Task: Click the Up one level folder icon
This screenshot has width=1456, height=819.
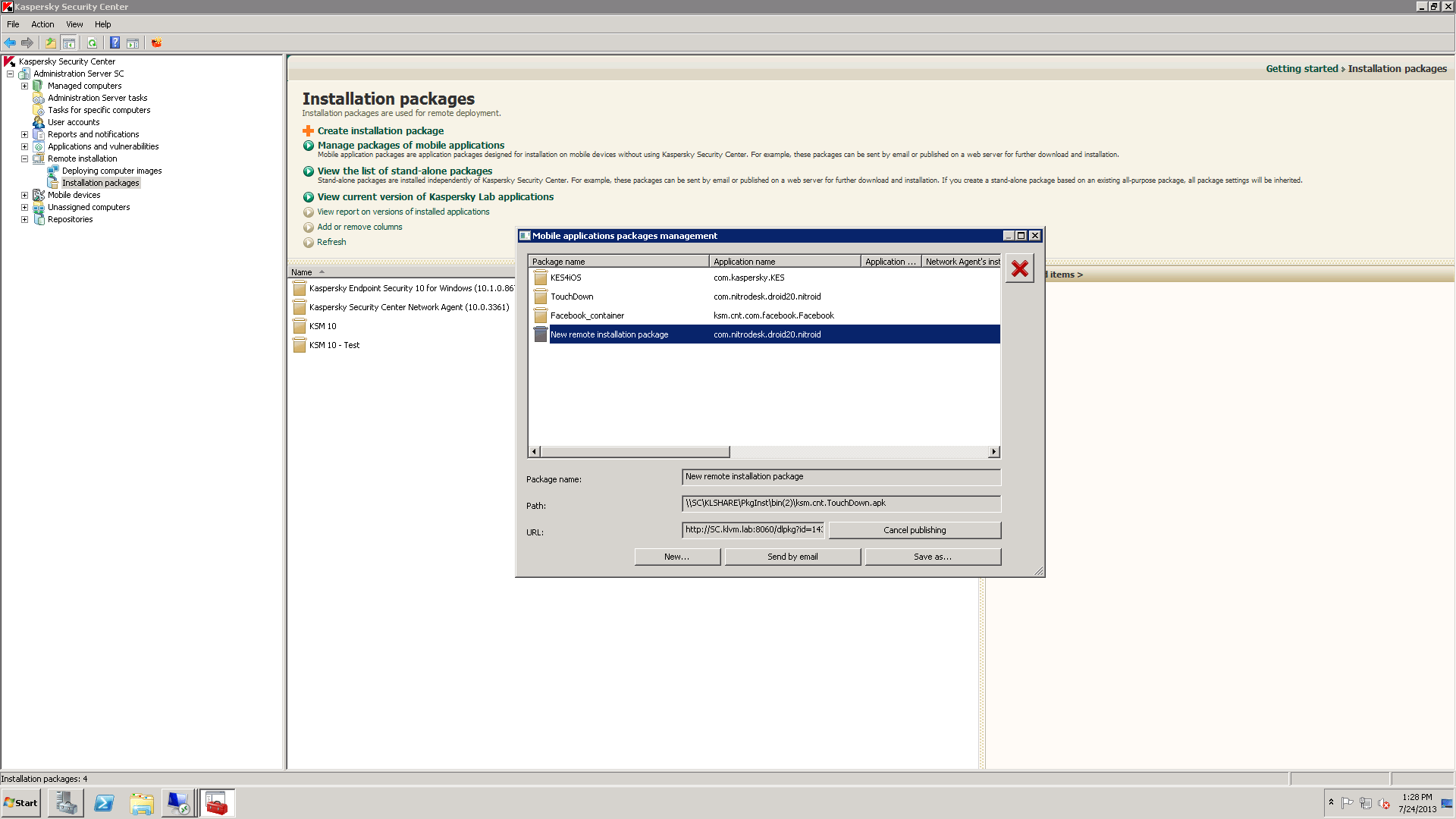Action: tap(51, 42)
